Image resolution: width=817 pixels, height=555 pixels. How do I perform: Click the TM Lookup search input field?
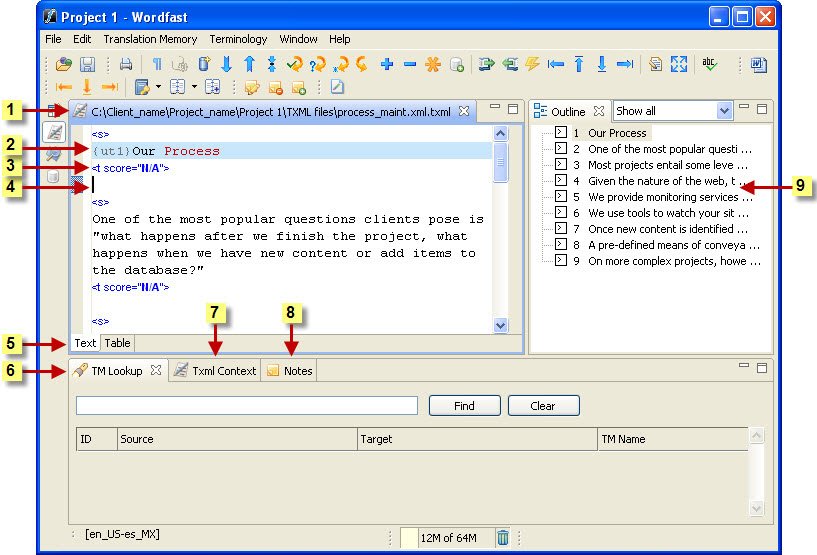(x=246, y=405)
